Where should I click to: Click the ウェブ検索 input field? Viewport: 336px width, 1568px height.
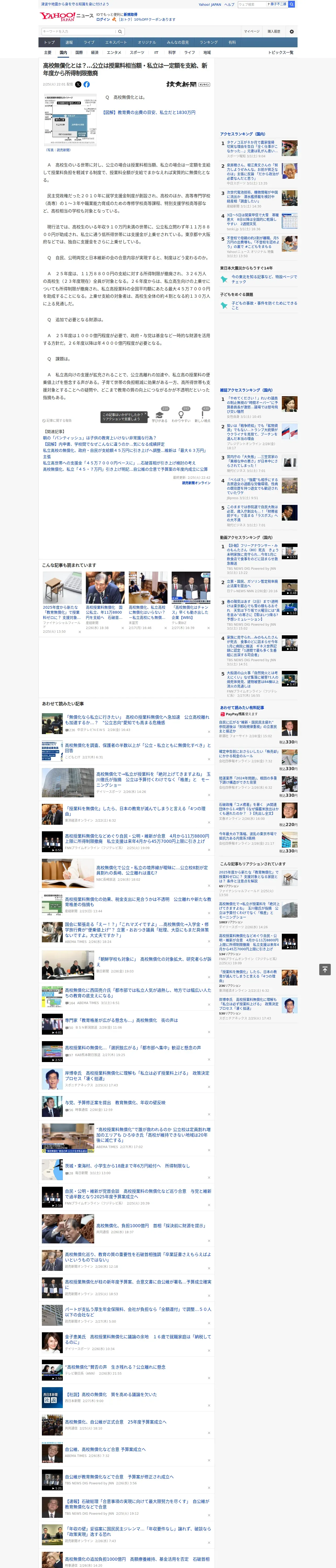pos(252,4)
